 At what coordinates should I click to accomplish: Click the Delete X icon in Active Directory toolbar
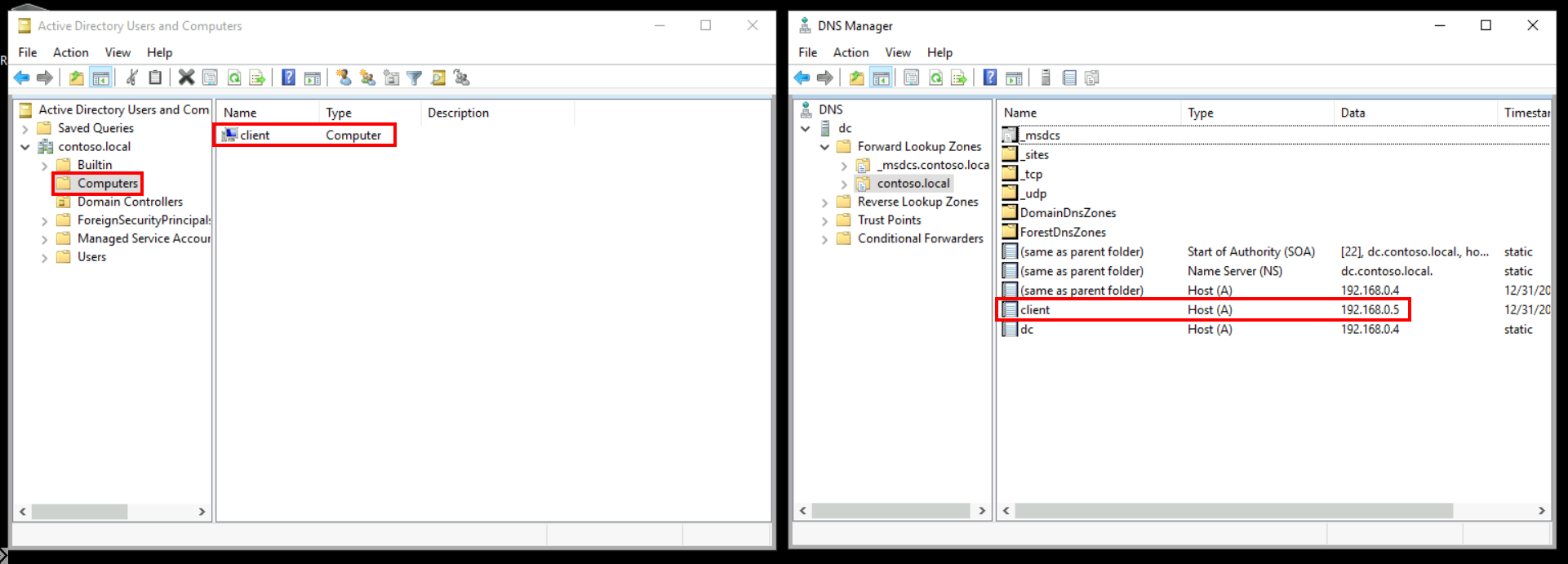pyautogui.click(x=186, y=78)
